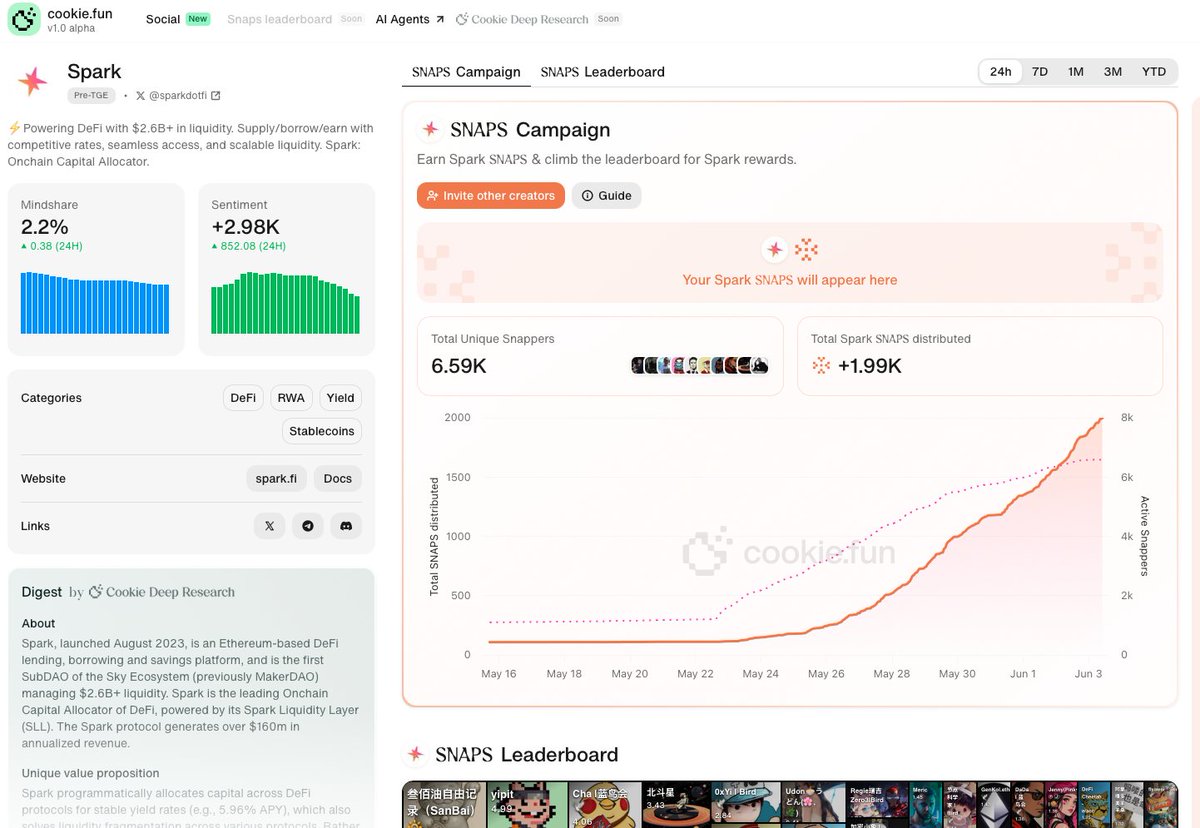Open the SanBai leaderboard tile

point(444,805)
